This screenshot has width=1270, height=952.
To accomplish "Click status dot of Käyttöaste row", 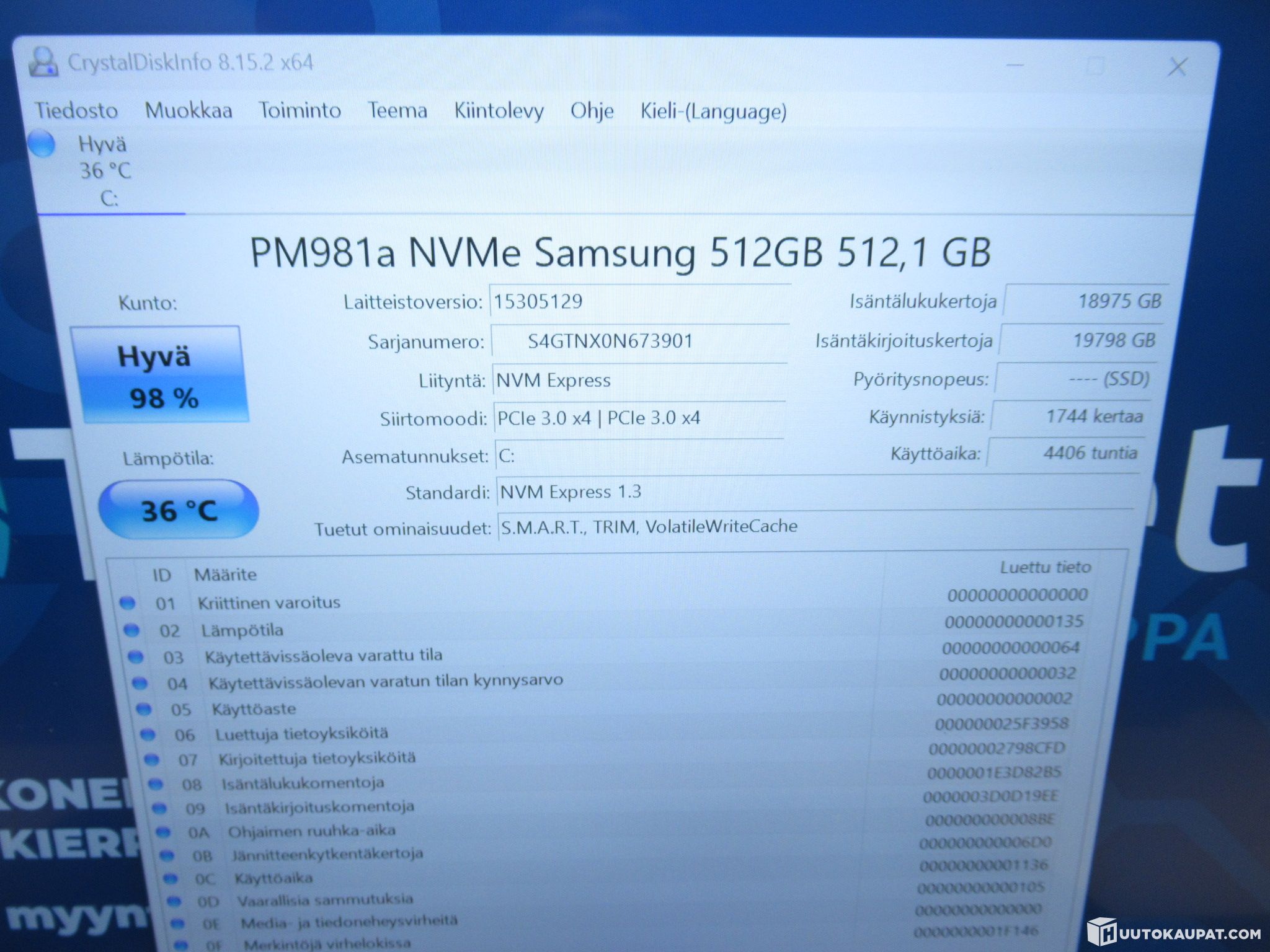I will [144, 708].
